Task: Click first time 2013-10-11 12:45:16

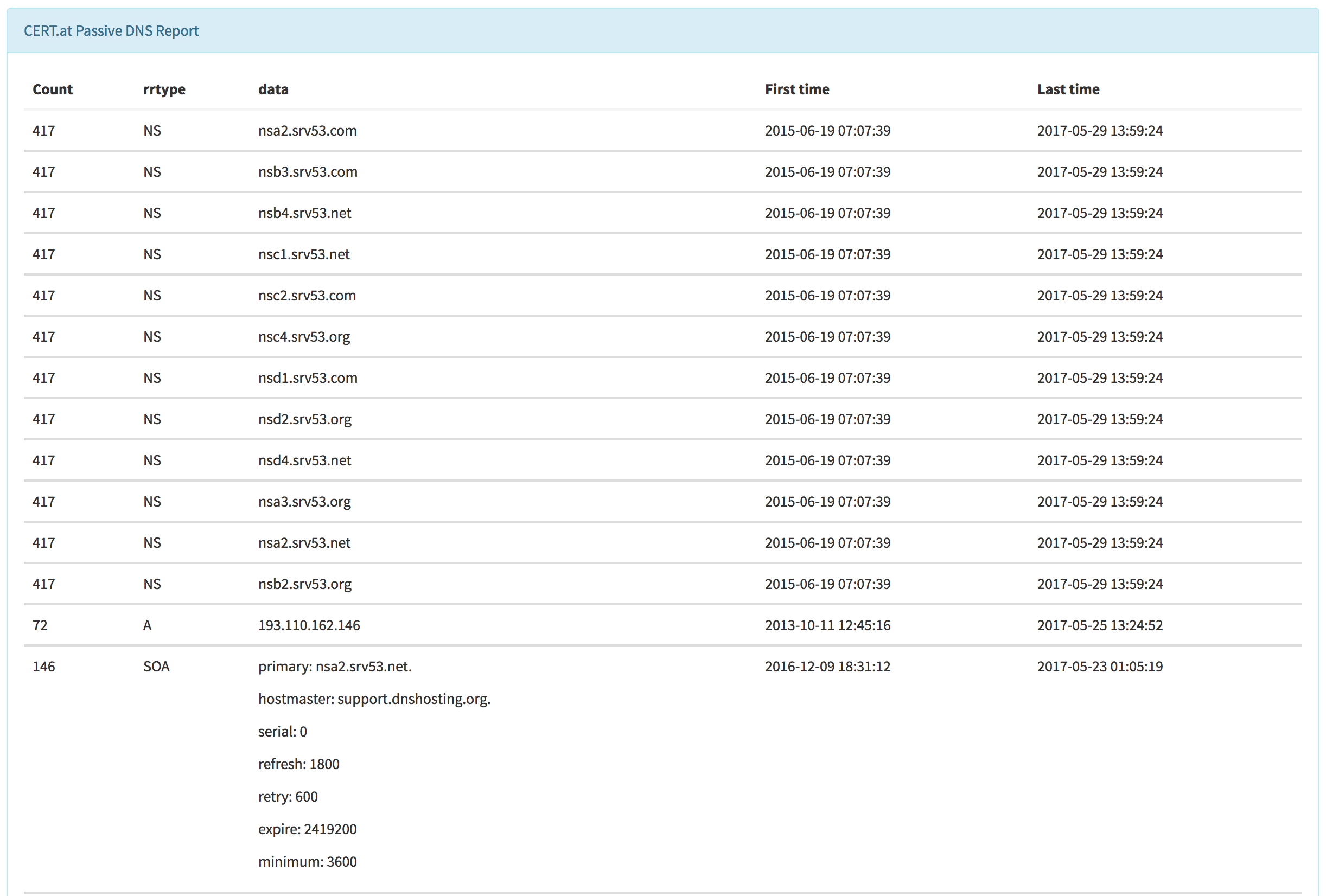Action: pos(827,626)
